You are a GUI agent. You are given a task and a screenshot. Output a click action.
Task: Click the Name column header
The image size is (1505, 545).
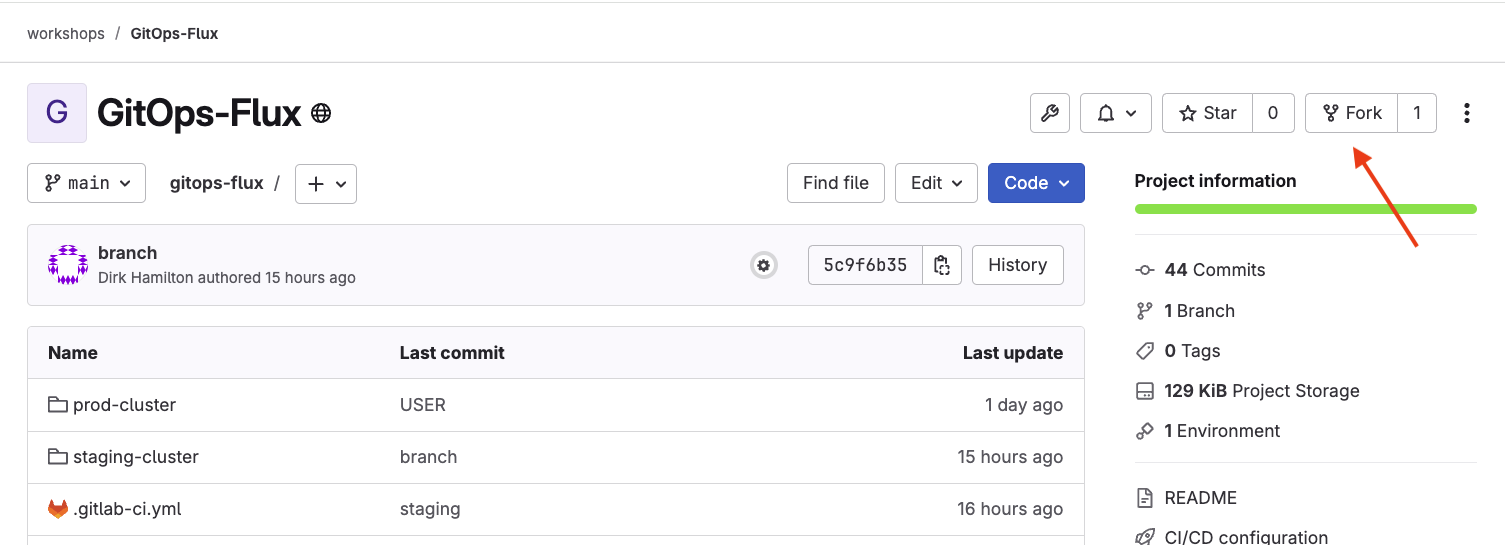[x=73, y=353]
